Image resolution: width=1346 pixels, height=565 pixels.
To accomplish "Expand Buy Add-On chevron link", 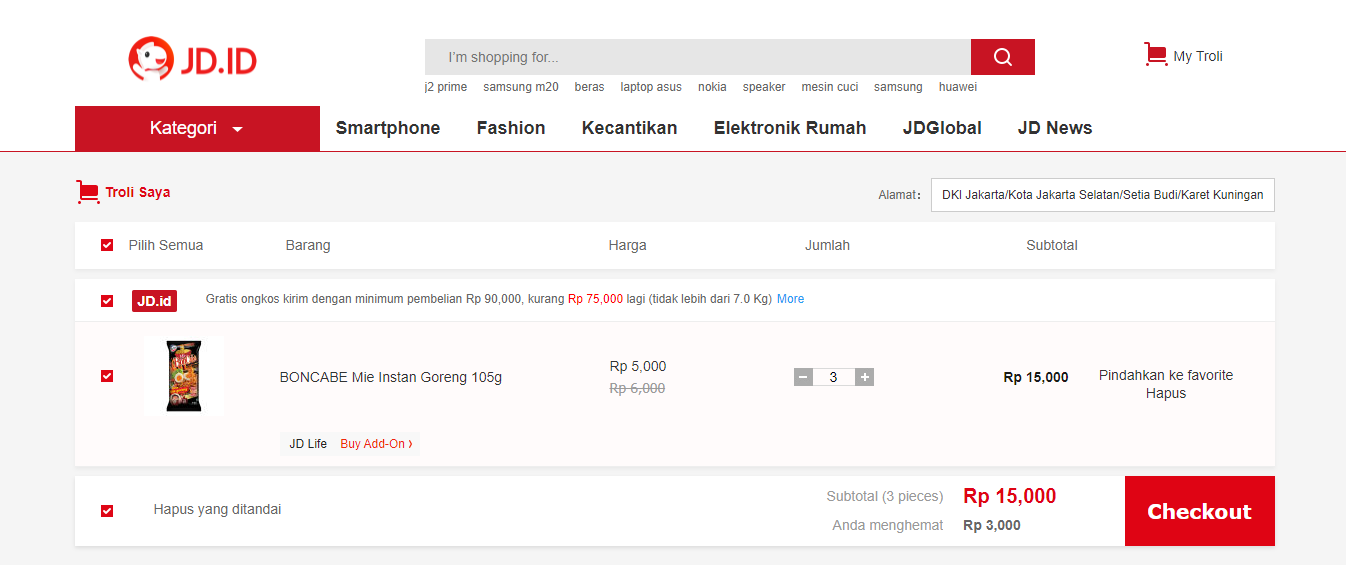I will [x=376, y=444].
